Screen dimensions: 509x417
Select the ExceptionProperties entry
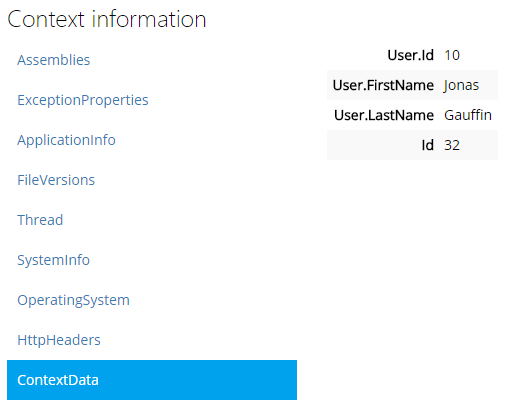tap(83, 100)
